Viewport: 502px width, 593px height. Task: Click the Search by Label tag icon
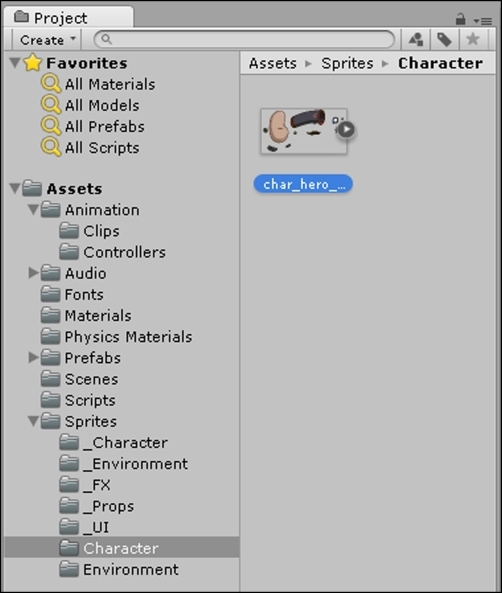444,39
